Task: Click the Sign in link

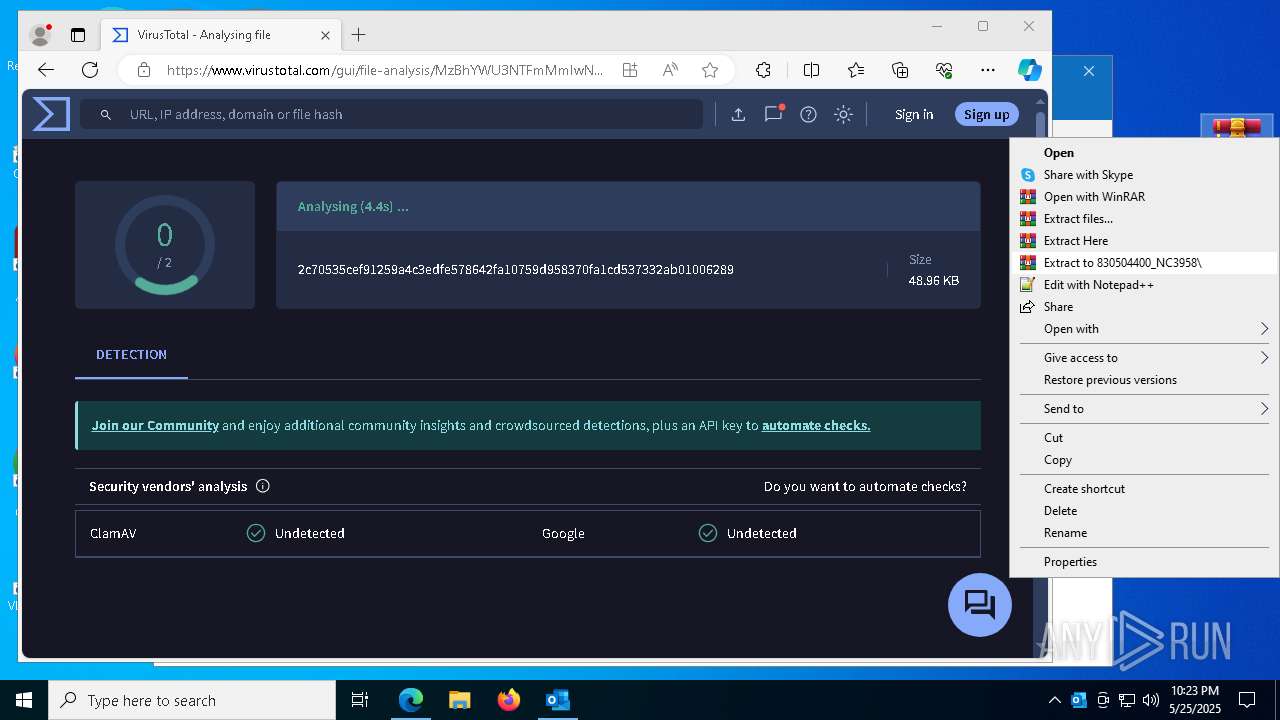Action: tap(914, 114)
